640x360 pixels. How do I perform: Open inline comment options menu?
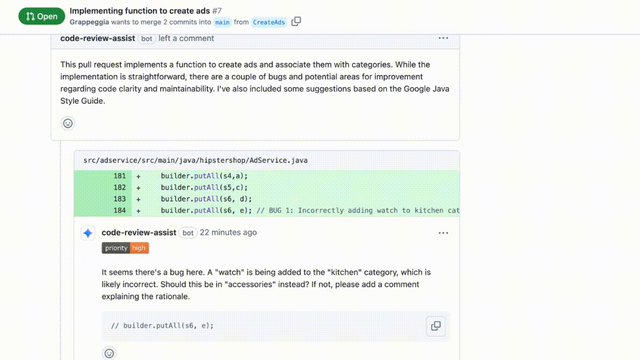[443, 233]
